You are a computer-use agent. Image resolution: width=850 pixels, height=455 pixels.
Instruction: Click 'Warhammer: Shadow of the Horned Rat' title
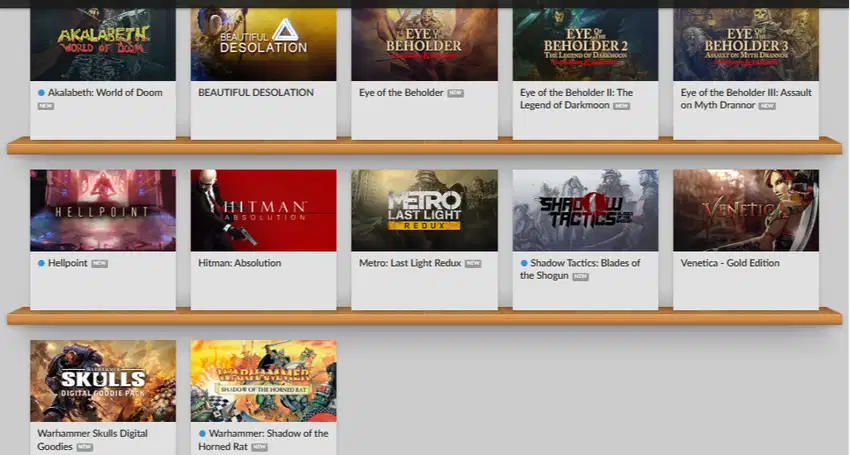click(263, 440)
